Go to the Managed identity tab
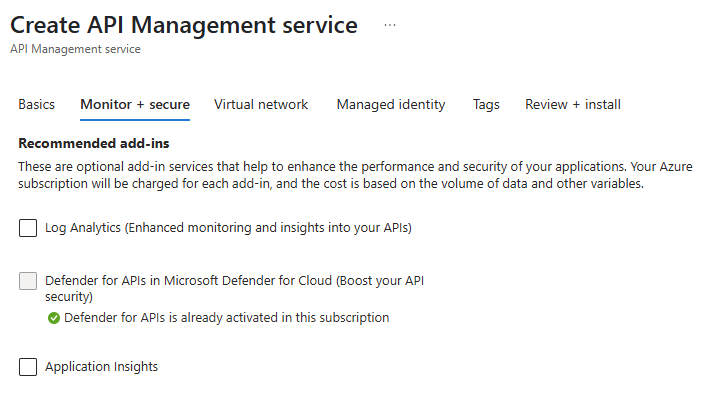 tap(390, 105)
